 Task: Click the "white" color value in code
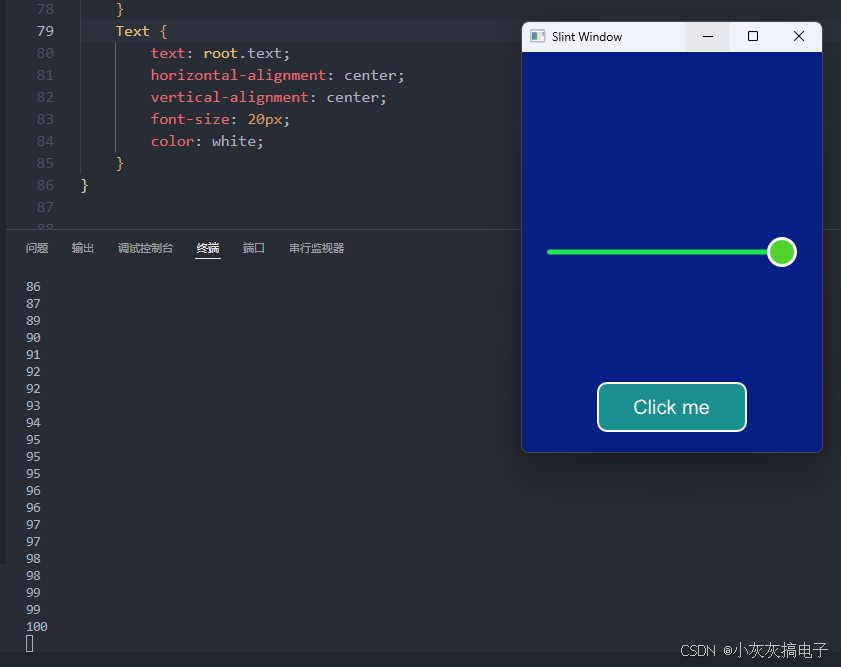click(x=234, y=141)
